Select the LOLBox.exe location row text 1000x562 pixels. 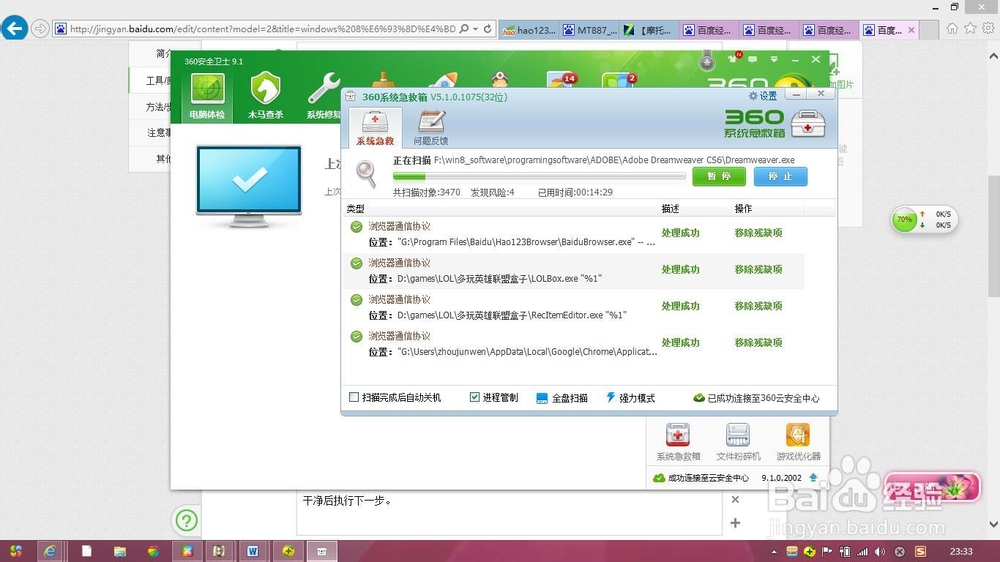tap(485, 279)
